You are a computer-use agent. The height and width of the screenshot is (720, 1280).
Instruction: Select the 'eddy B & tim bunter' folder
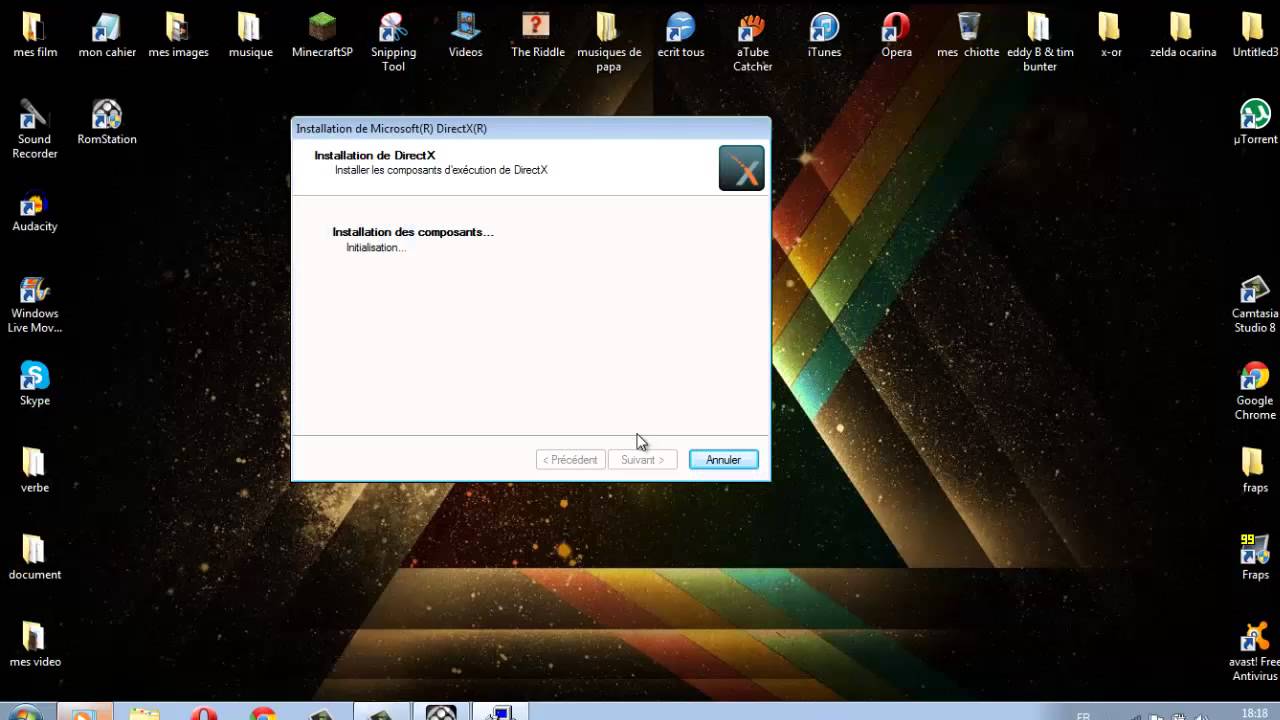click(x=1040, y=41)
